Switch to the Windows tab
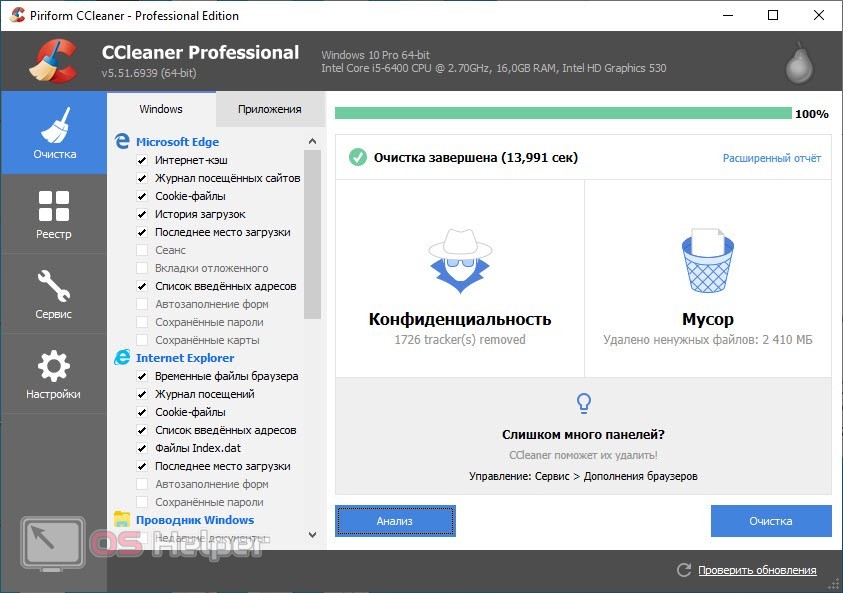The image size is (843, 593). [x=161, y=109]
